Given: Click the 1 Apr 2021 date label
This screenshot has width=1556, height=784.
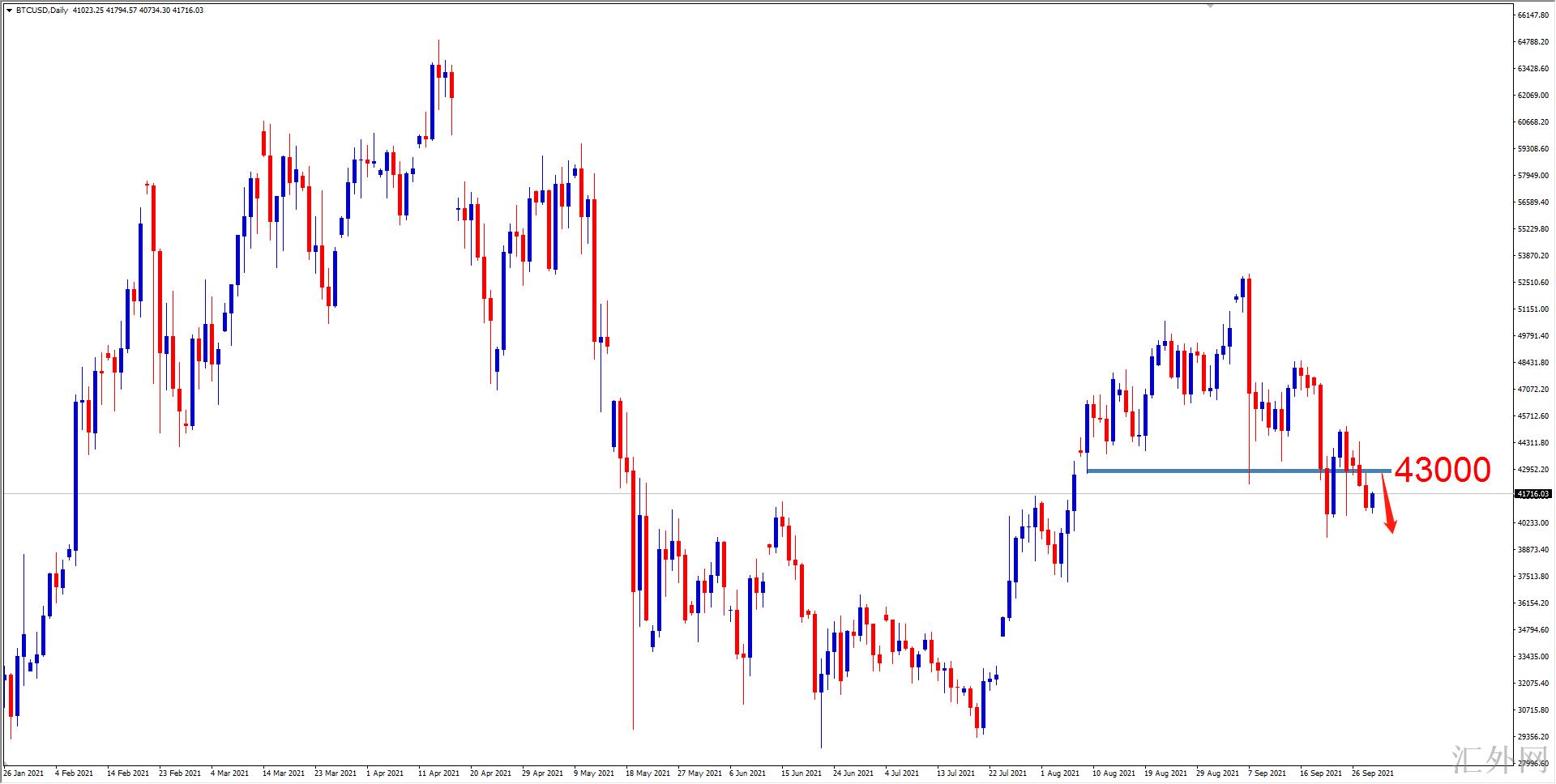Looking at the screenshot, I should (385, 773).
